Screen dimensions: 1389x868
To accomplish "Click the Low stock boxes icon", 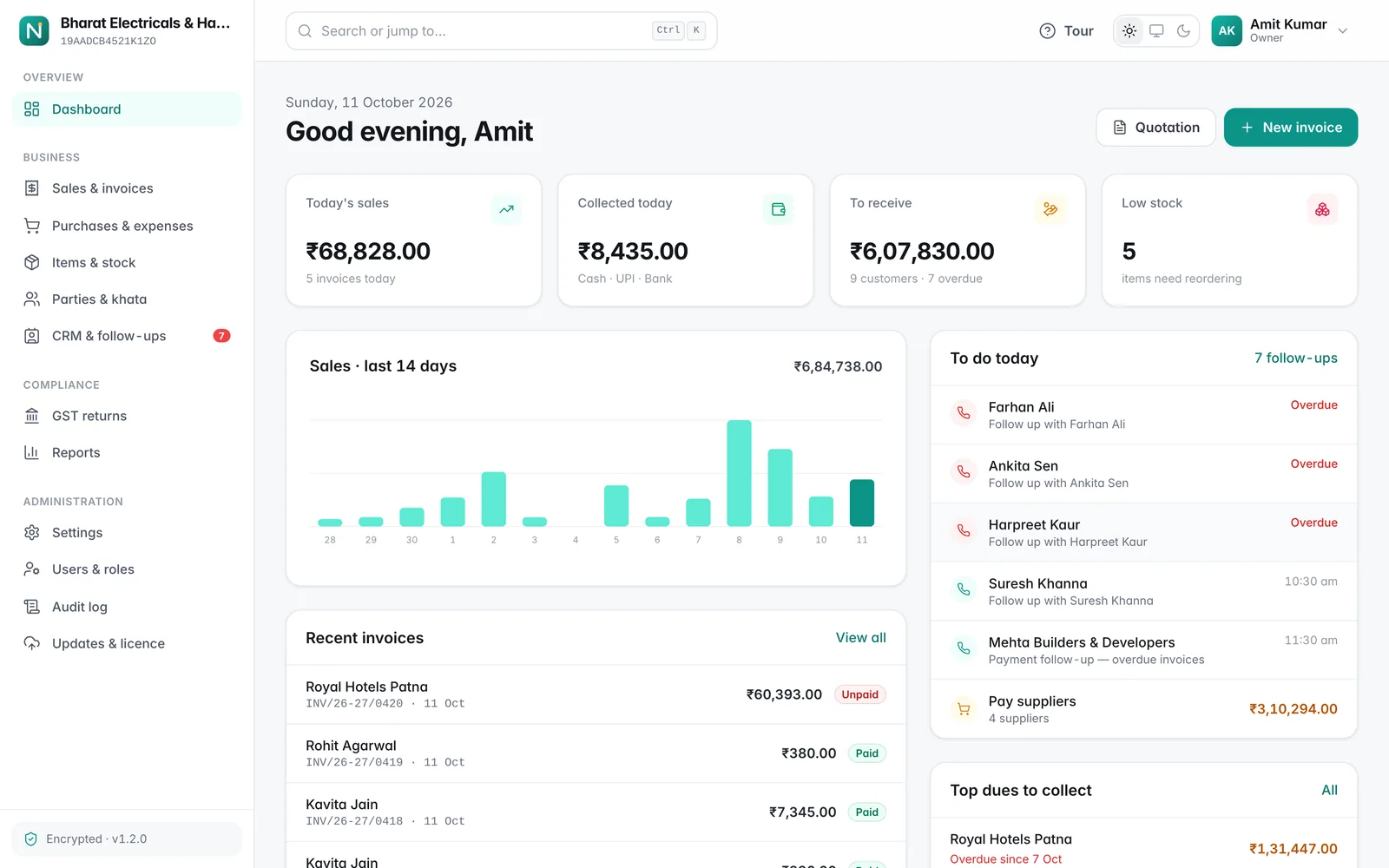I will pos(1322,209).
